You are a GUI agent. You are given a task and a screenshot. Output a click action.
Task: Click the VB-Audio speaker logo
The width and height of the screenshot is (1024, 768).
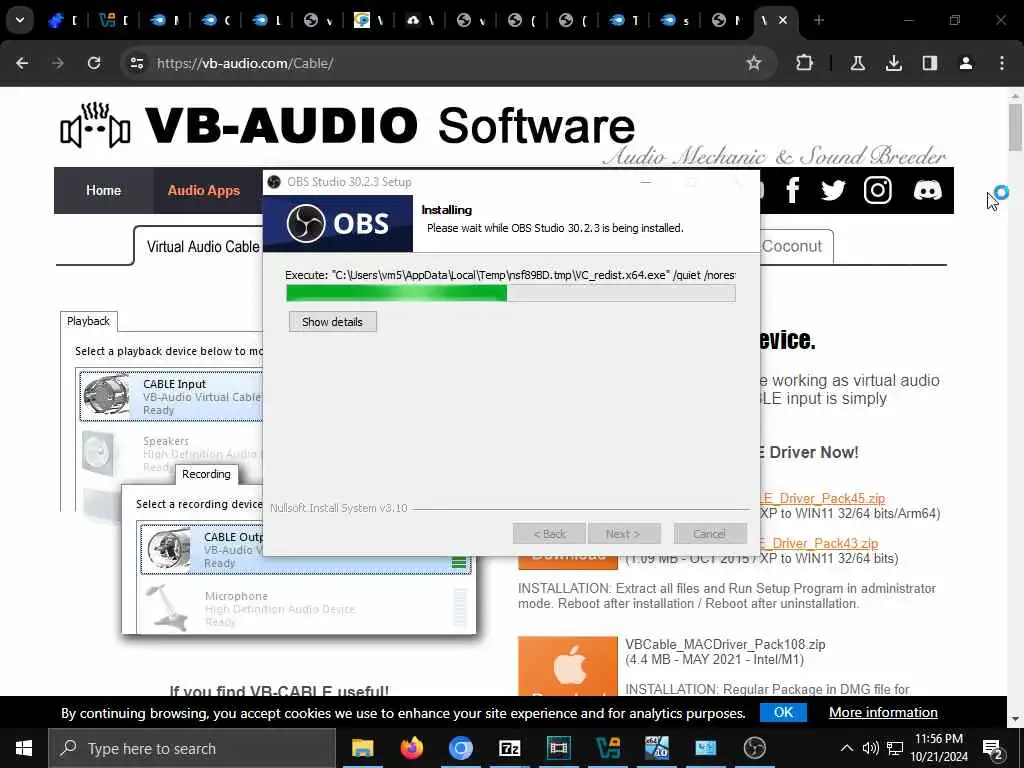95,125
